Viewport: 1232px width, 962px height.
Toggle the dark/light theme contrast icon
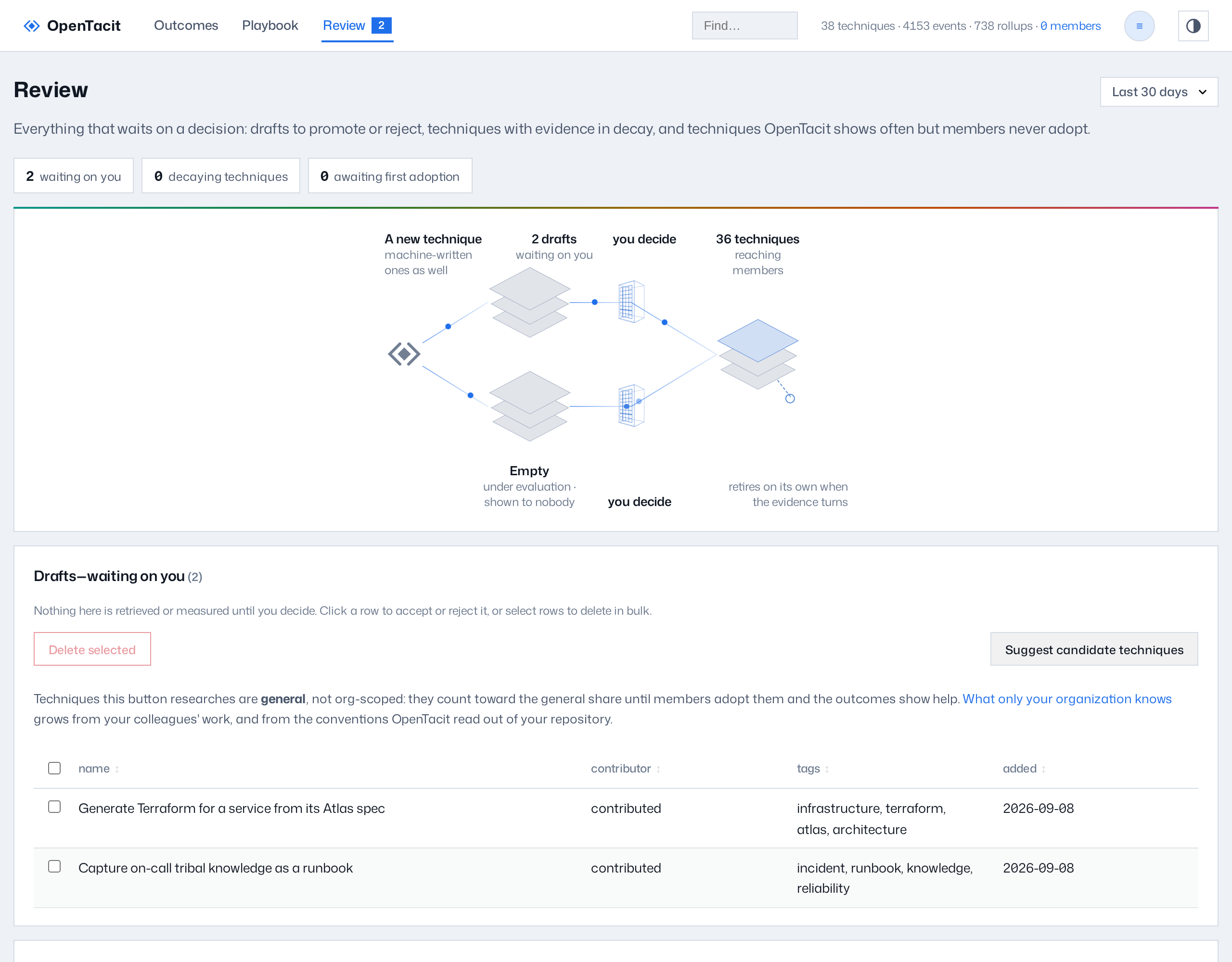pyautogui.click(x=1193, y=26)
